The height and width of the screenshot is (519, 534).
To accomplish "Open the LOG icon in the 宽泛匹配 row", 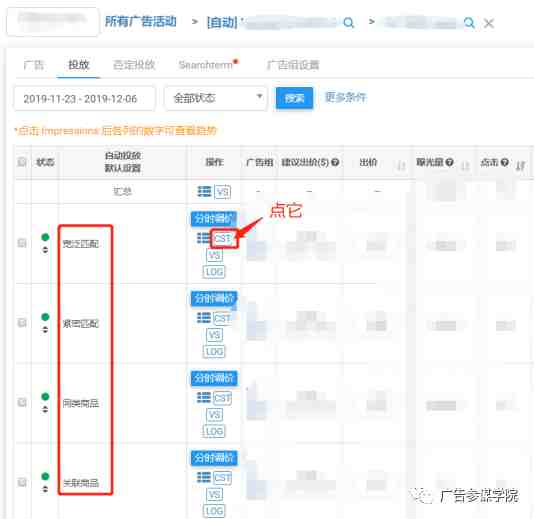I will tap(214, 272).
